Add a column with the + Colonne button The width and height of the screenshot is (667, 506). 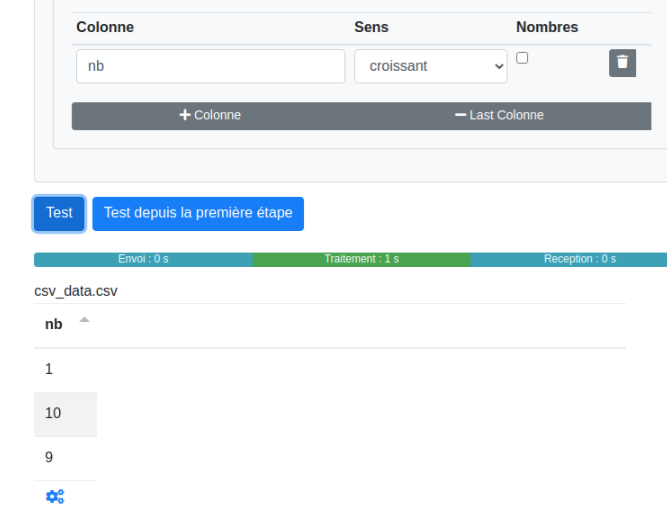coord(210,115)
